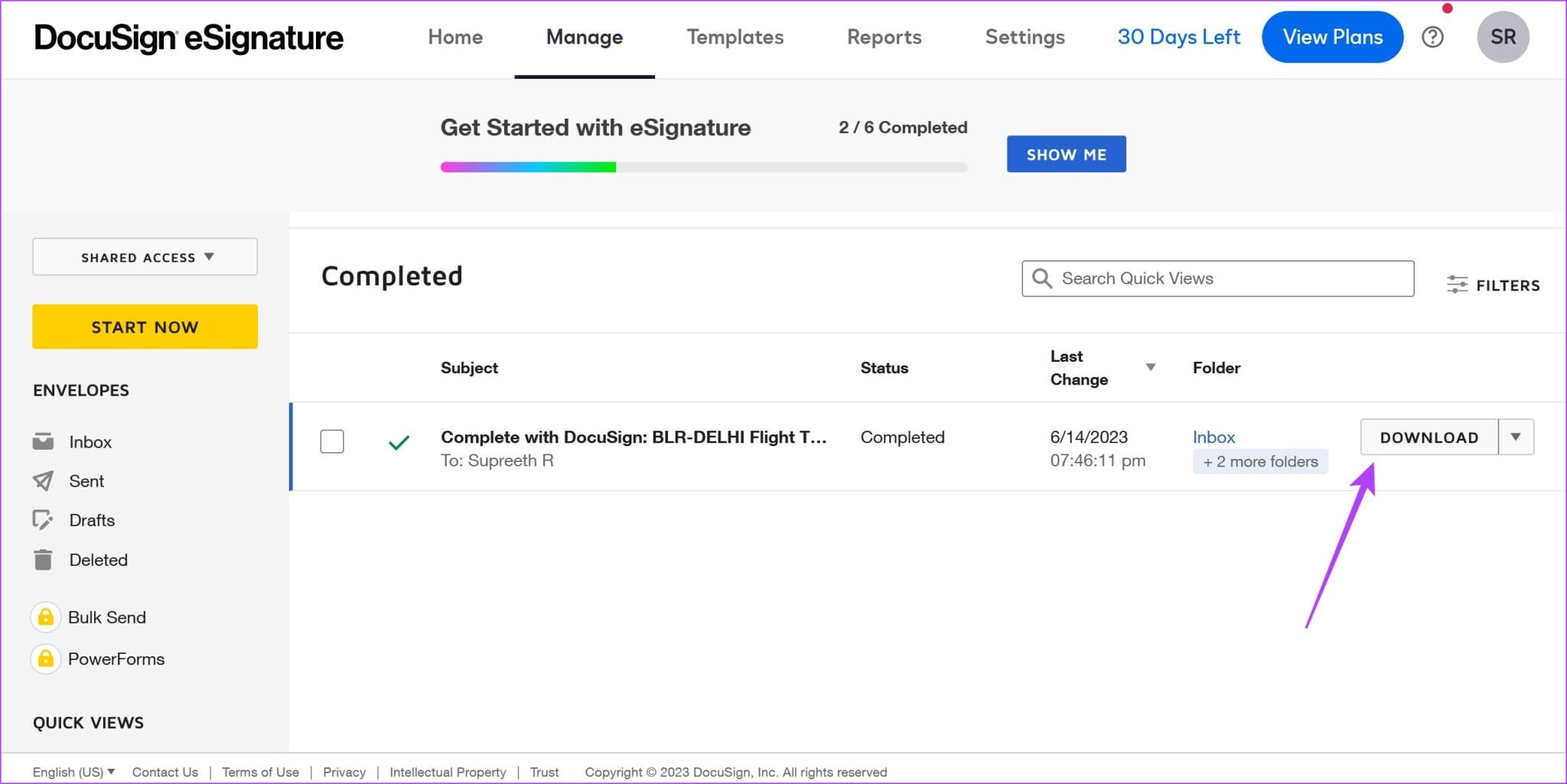Go to the Home tab
Image resolution: width=1567 pixels, height=784 pixels.
click(x=455, y=37)
